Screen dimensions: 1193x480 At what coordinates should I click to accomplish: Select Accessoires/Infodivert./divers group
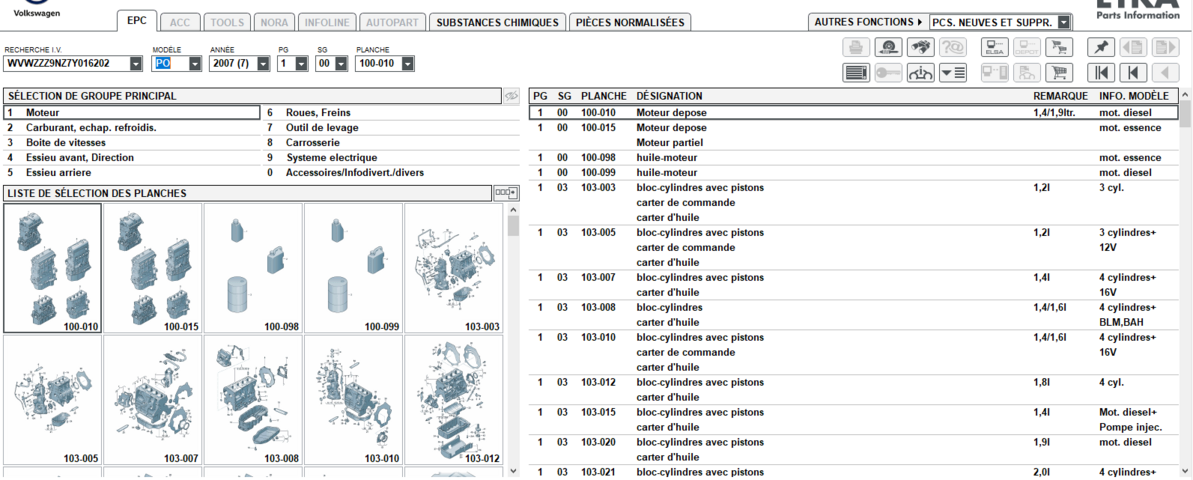pyautogui.click(x=393, y=173)
